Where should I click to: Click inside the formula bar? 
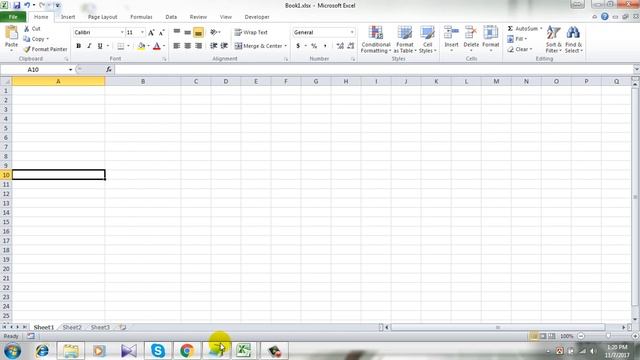point(373,70)
